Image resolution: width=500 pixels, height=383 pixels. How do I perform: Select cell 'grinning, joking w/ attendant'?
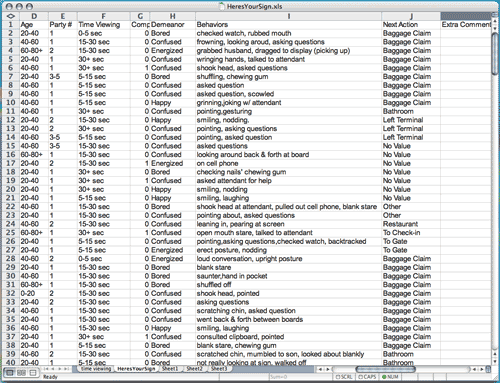coord(289,103)
